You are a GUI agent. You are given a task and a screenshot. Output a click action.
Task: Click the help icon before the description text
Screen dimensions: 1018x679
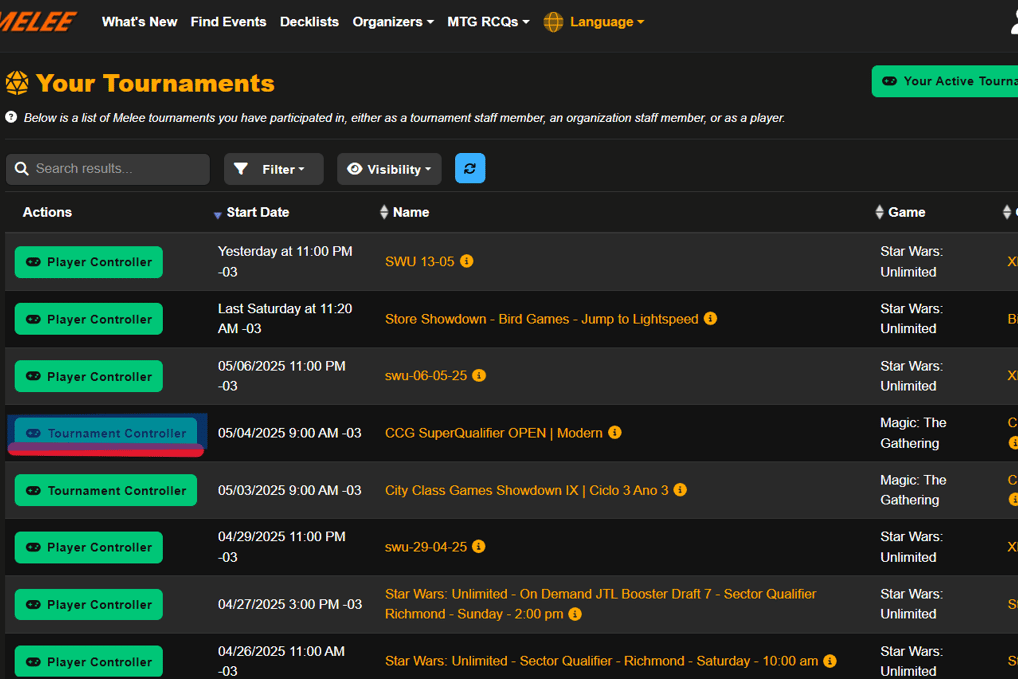point(11,117)
